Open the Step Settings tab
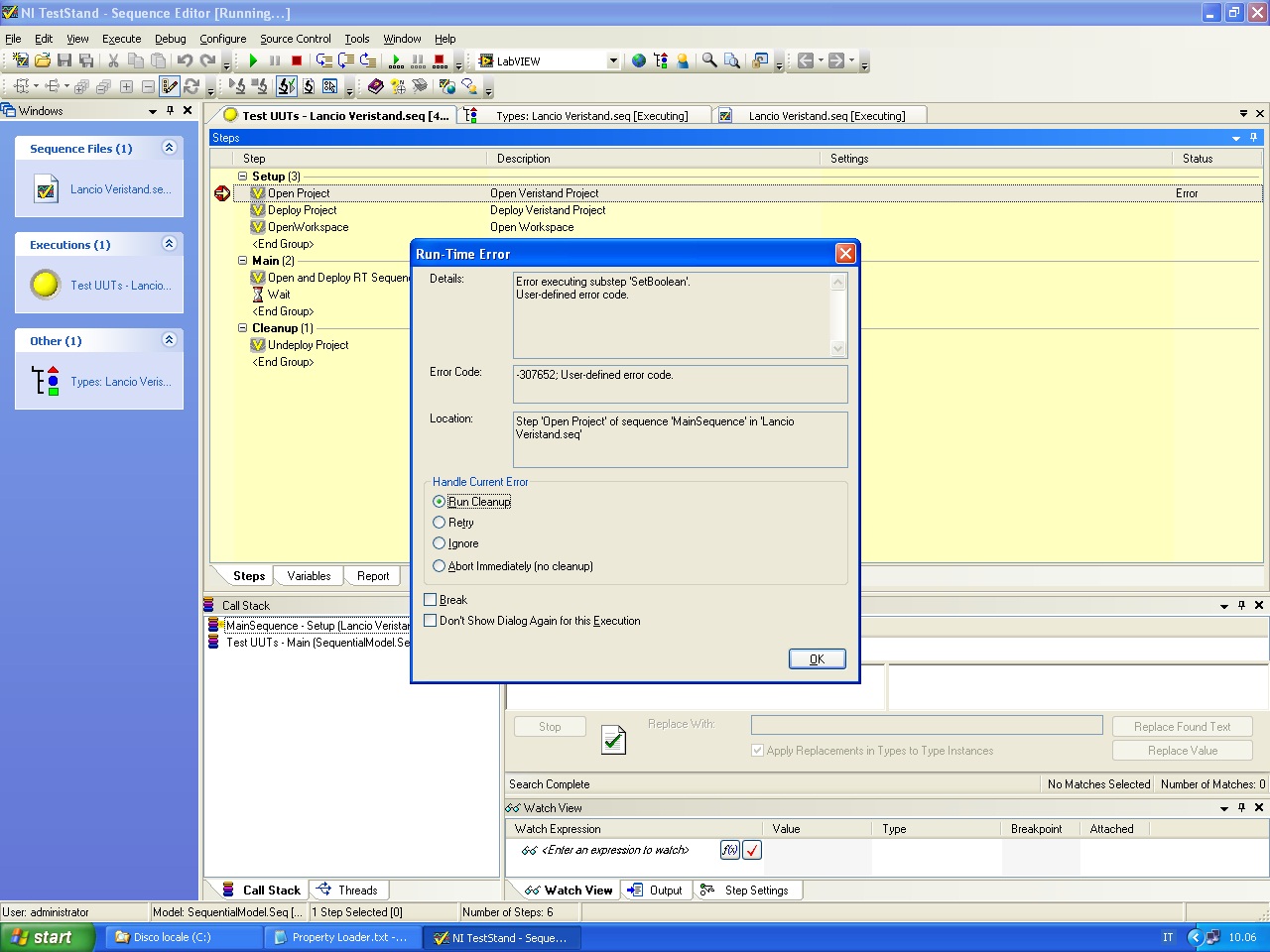This screenshot has height=952, width=1270. point(746,891)
